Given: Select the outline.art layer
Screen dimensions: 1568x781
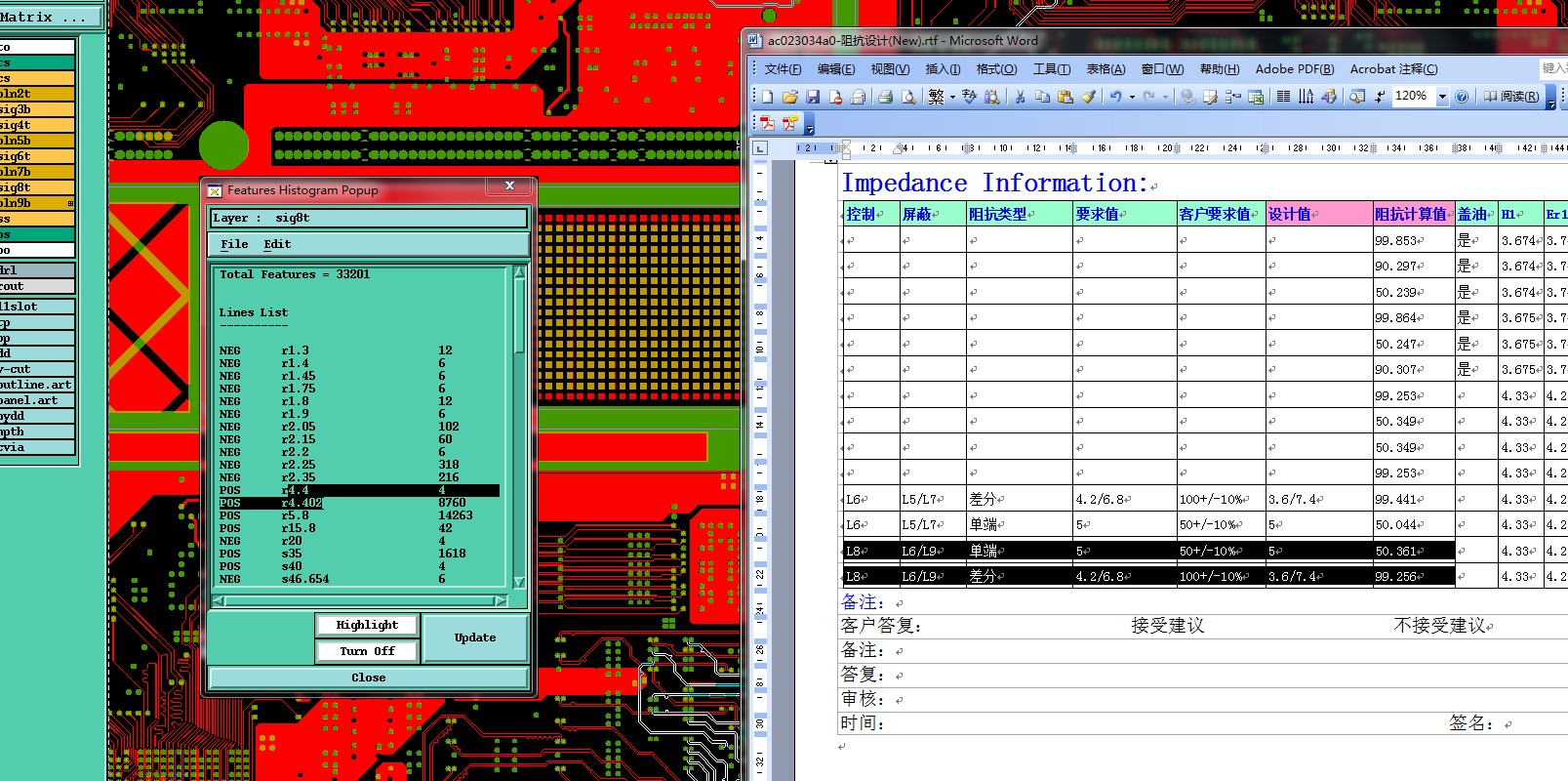Looking at the screenshot, I should [37, 385].
